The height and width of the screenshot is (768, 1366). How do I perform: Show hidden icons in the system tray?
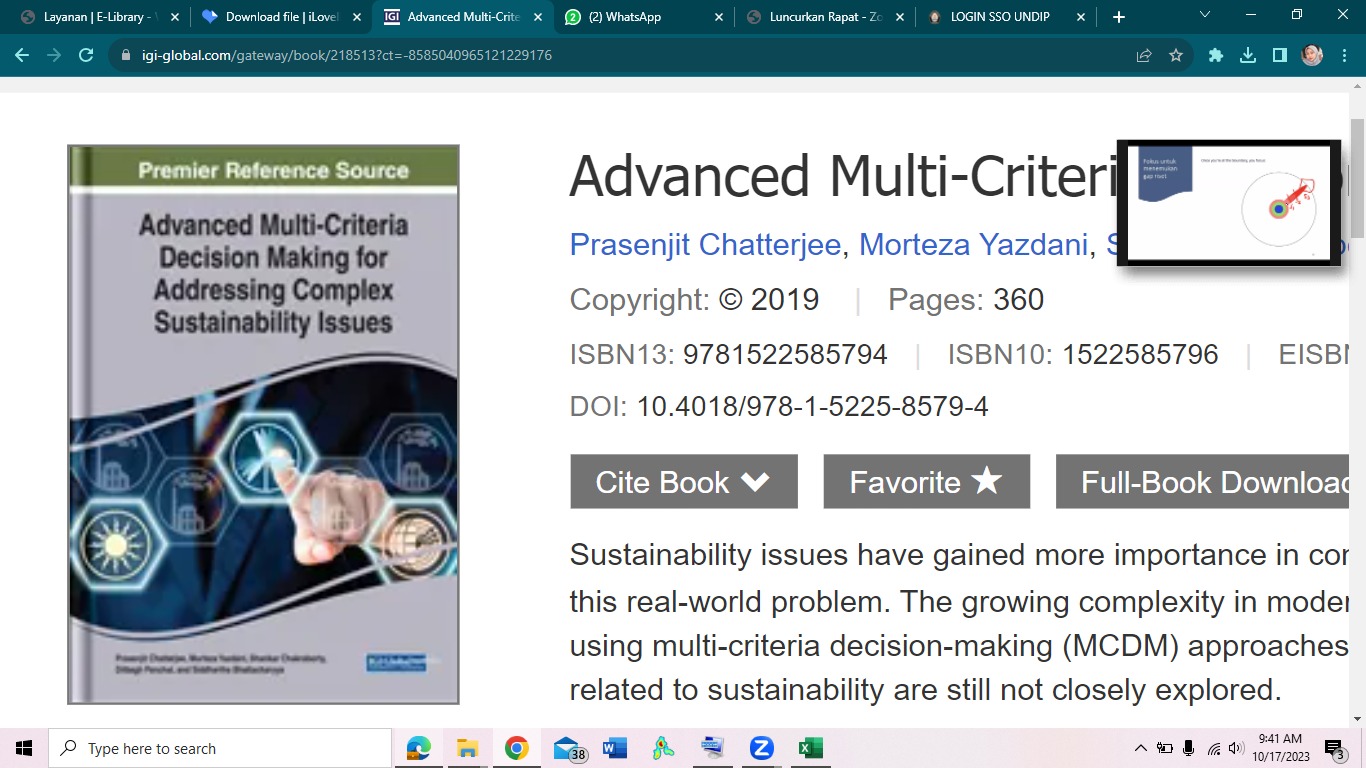pos(1140,747)
